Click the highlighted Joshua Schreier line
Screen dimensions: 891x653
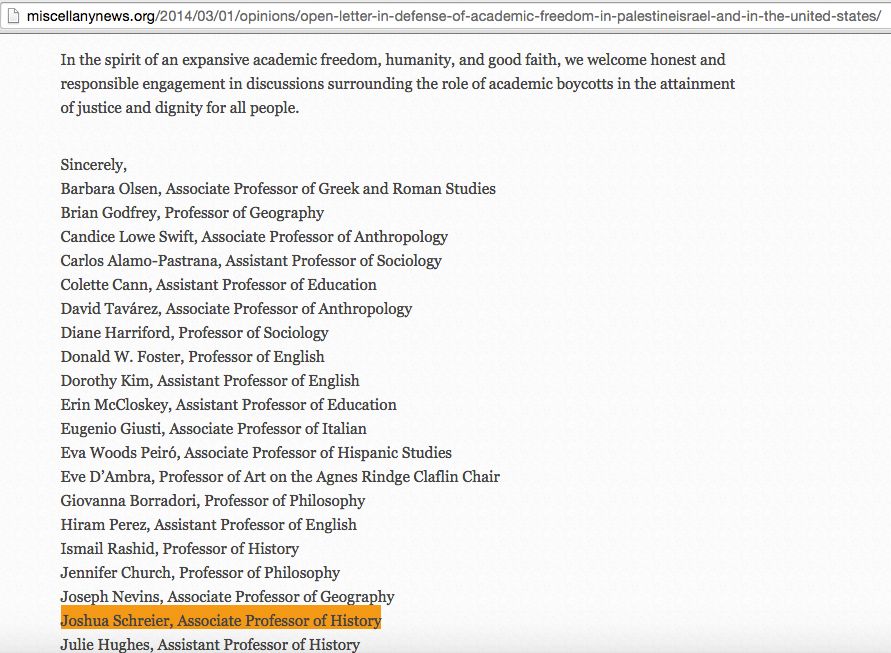tap(221, 621)
